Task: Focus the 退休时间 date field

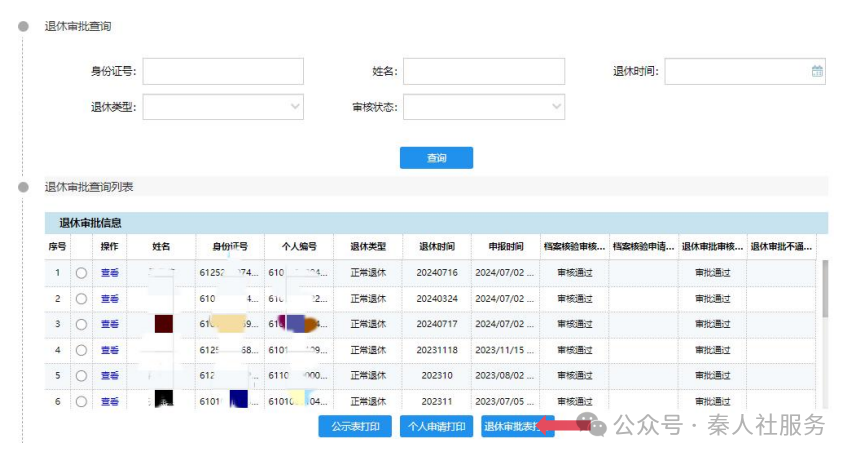Action: coord(745,71)
